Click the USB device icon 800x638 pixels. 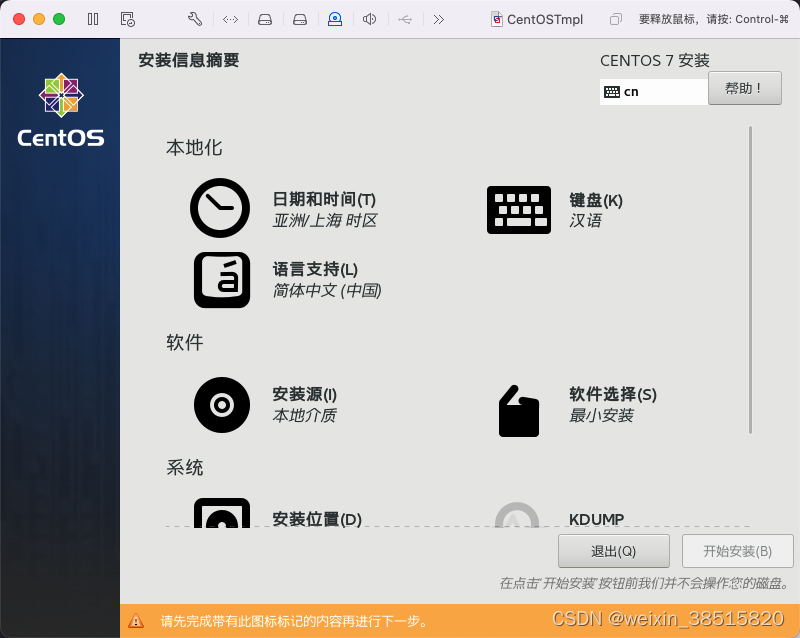point(405,19)
